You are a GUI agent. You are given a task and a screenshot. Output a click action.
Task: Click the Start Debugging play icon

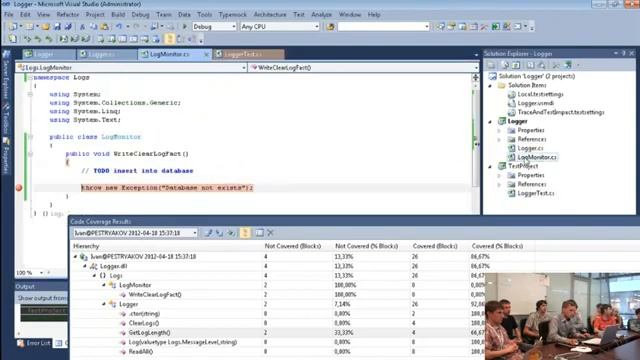tap(184, 27)
